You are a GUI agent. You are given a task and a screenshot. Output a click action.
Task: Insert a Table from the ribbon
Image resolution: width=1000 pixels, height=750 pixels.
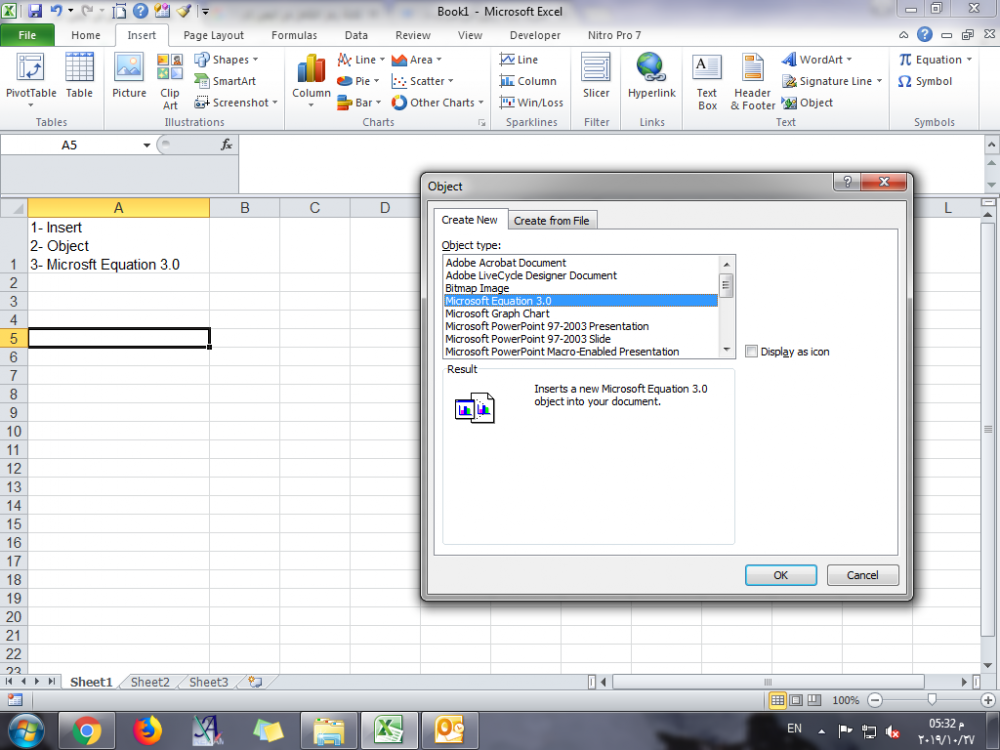pos(79,77)
